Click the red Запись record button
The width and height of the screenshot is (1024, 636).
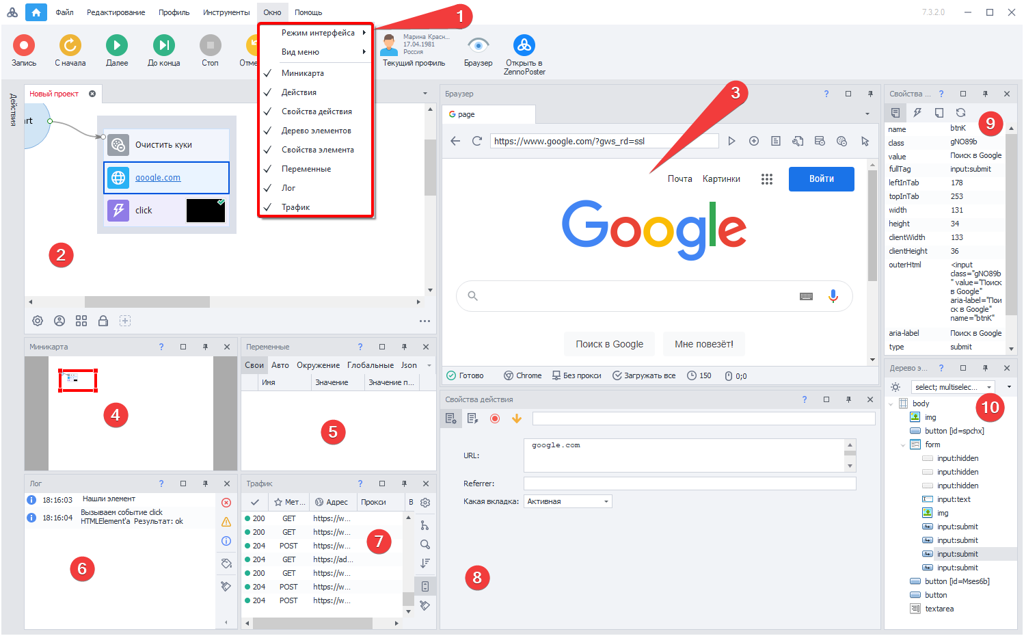pos(23,44)
